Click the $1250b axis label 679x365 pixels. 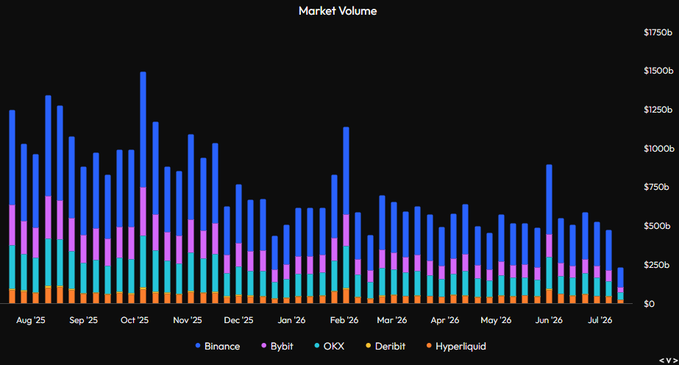(x=658, y=110)
